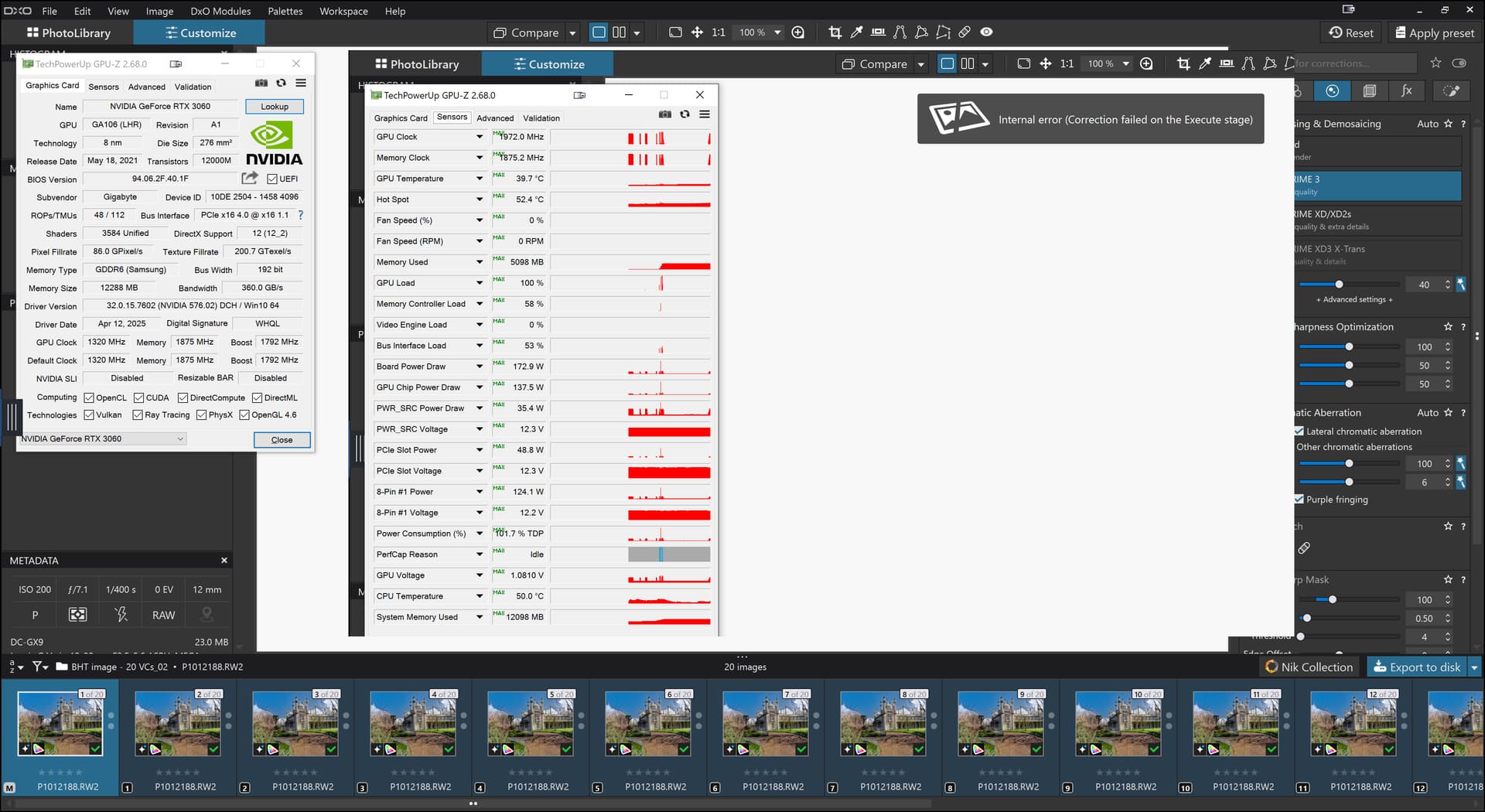Open the DxO Modules menu
This screenshot has height=812, width=1485.
click(x=220, y=11)
